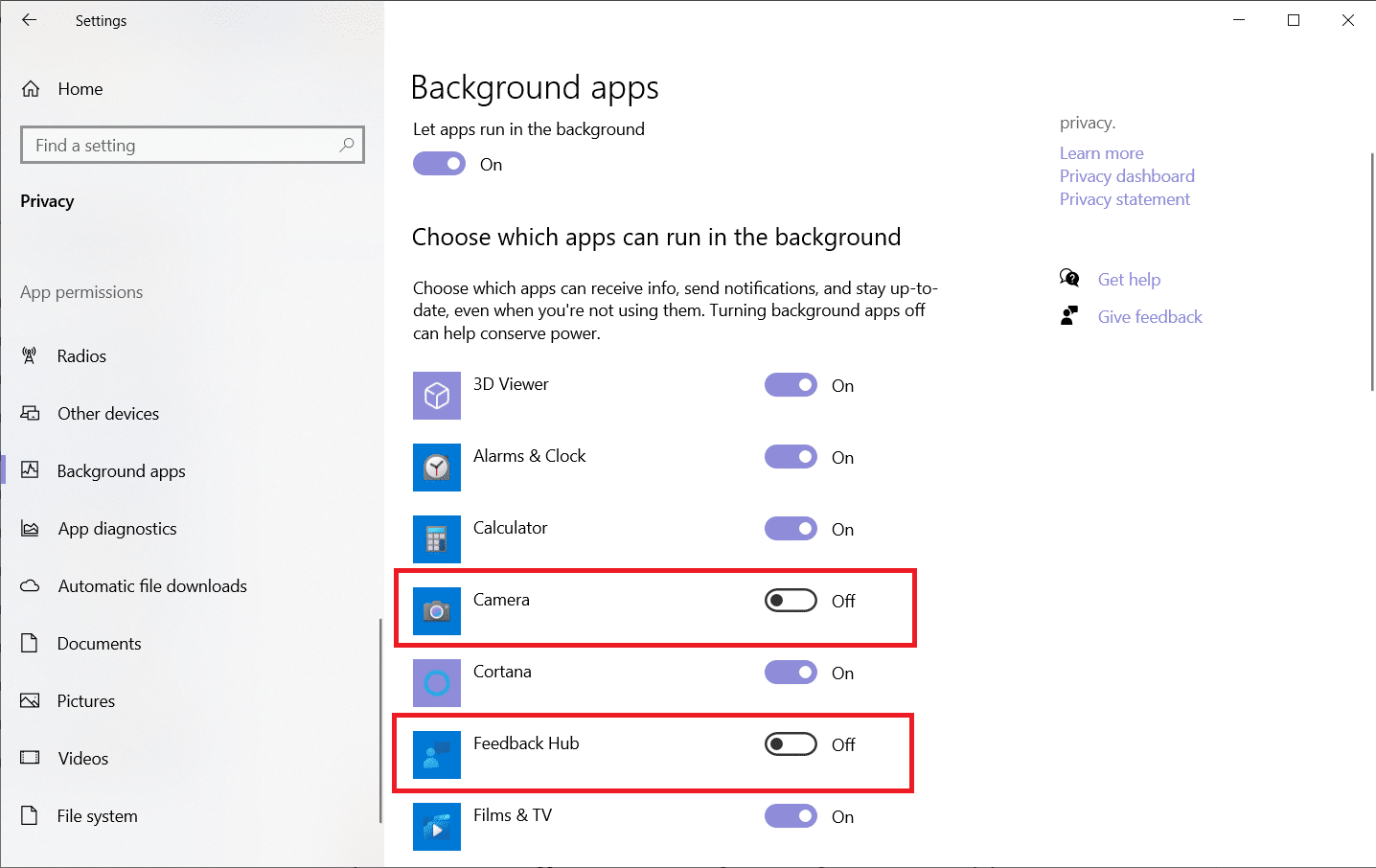Click the Calculator app icon
This screenshot has height=868, width=1376.
(437, 539)
